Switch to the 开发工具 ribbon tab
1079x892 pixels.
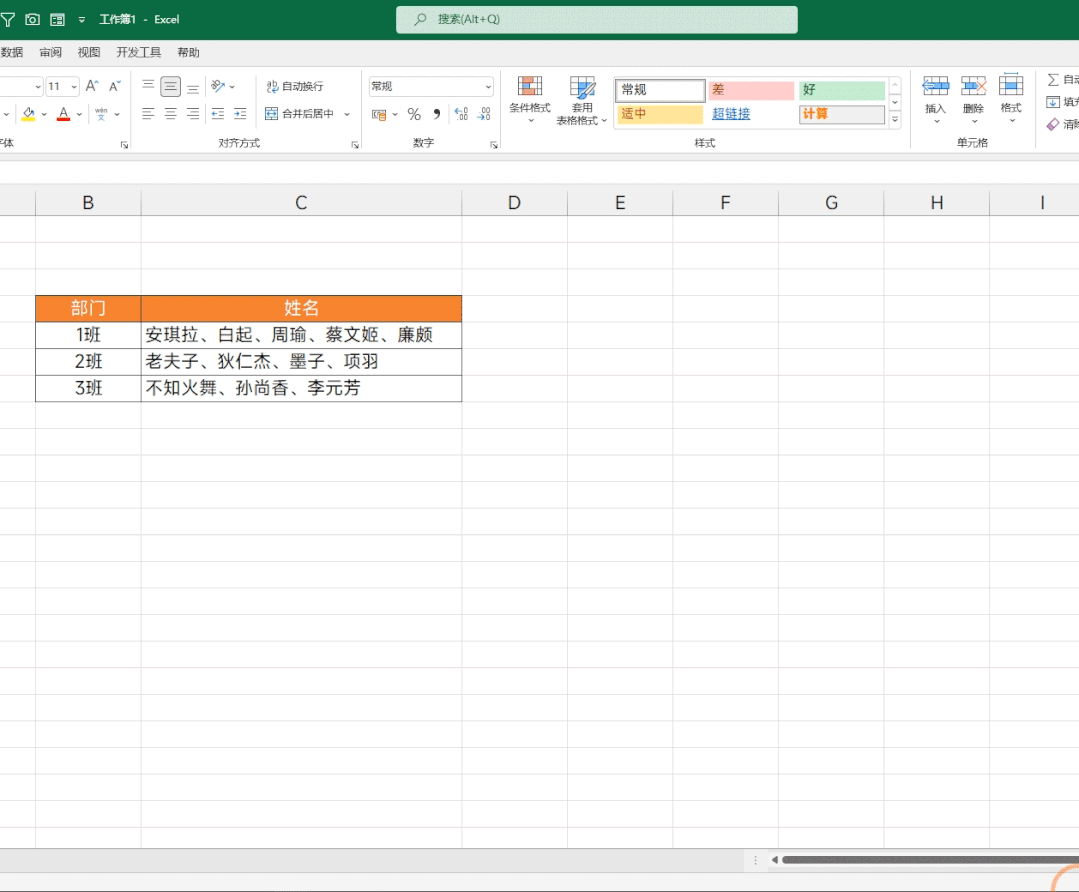(x=138, y=52)
